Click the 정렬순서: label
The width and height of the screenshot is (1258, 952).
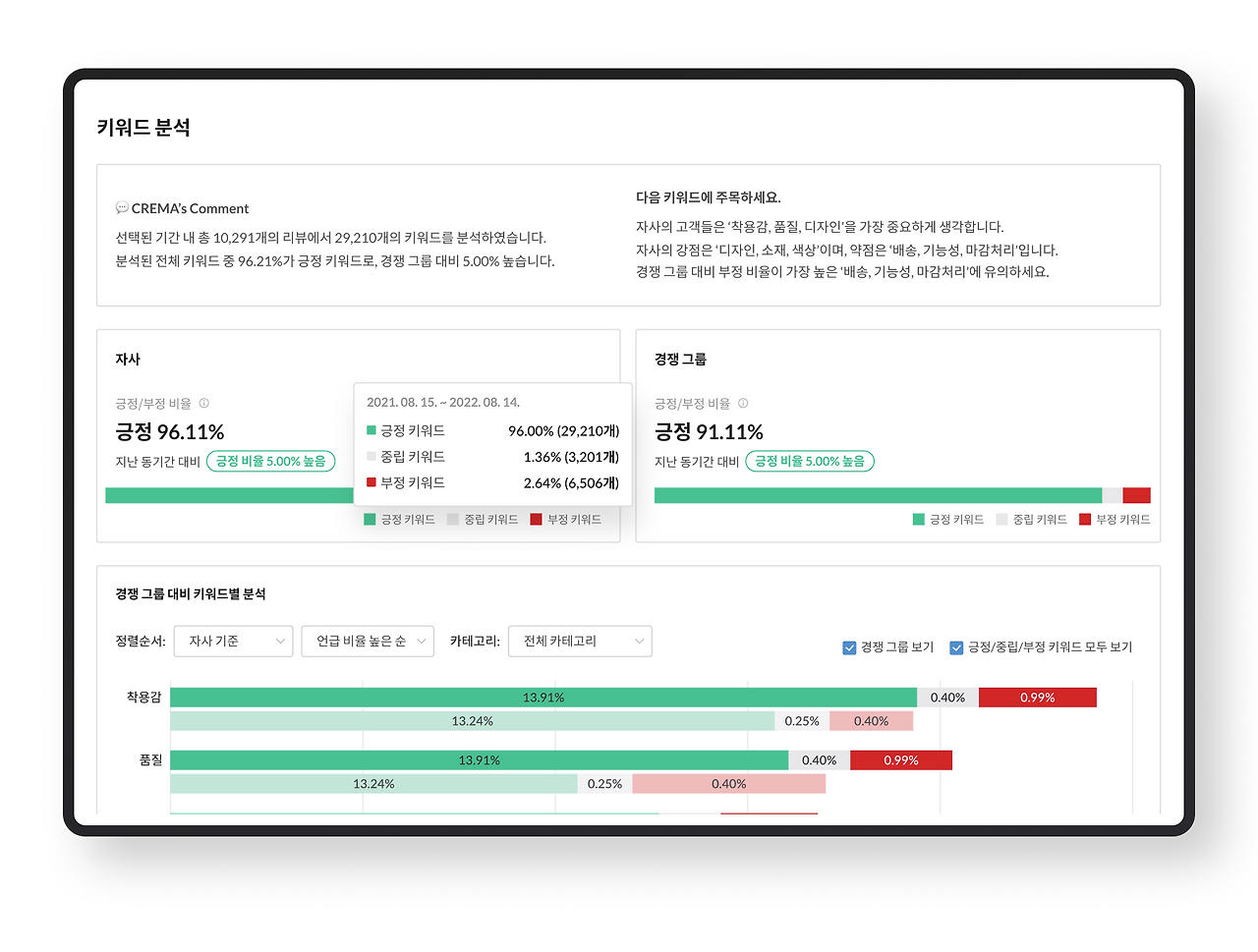(141, 642)
